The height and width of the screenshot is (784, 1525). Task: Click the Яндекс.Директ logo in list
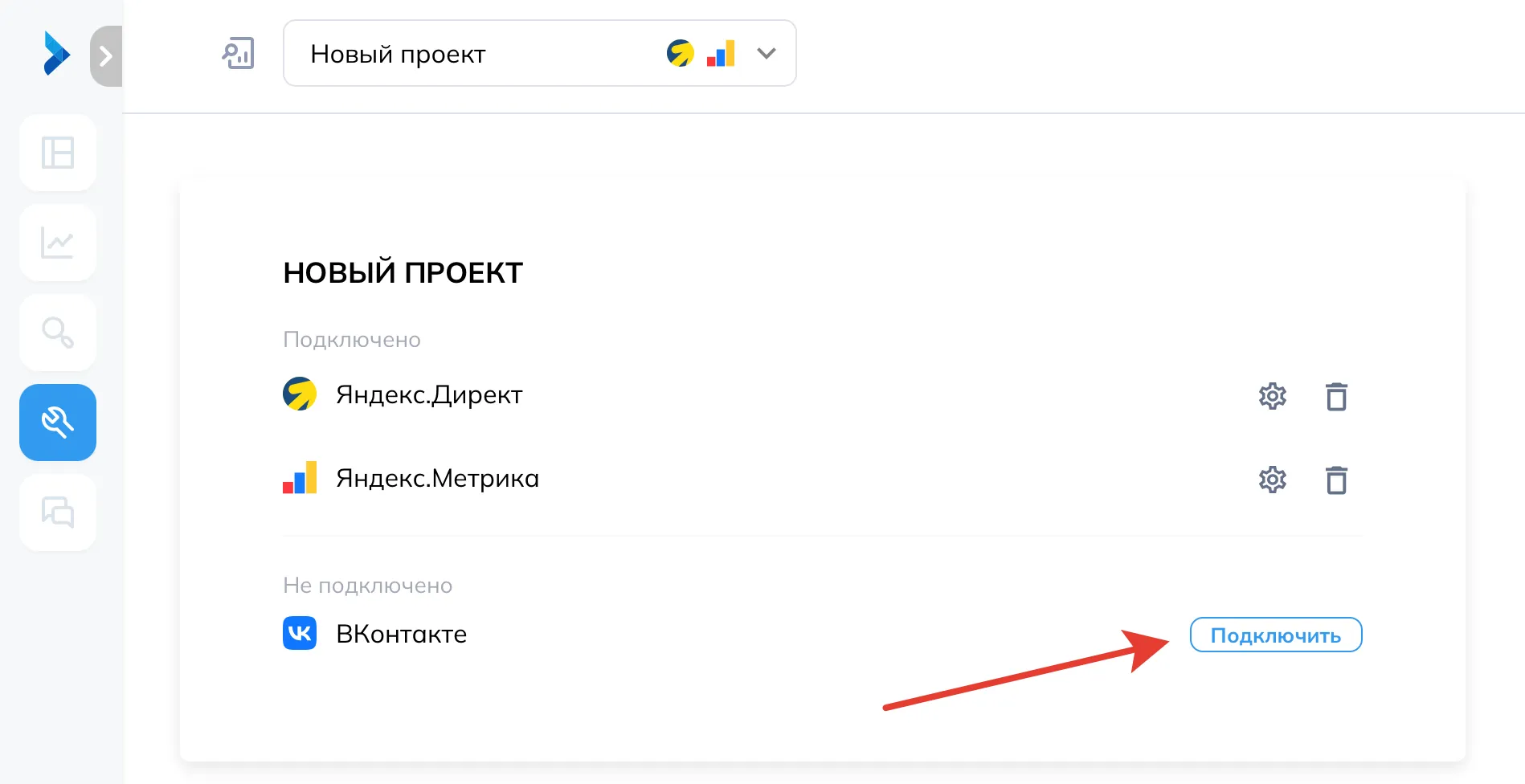pyautogui.click(x=300, y=394)
